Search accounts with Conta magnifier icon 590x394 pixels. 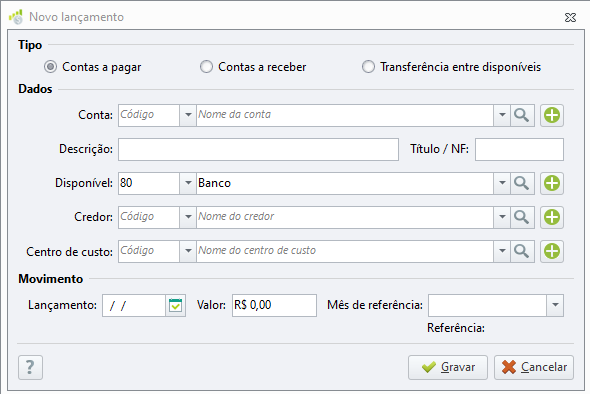click(522, 115)
